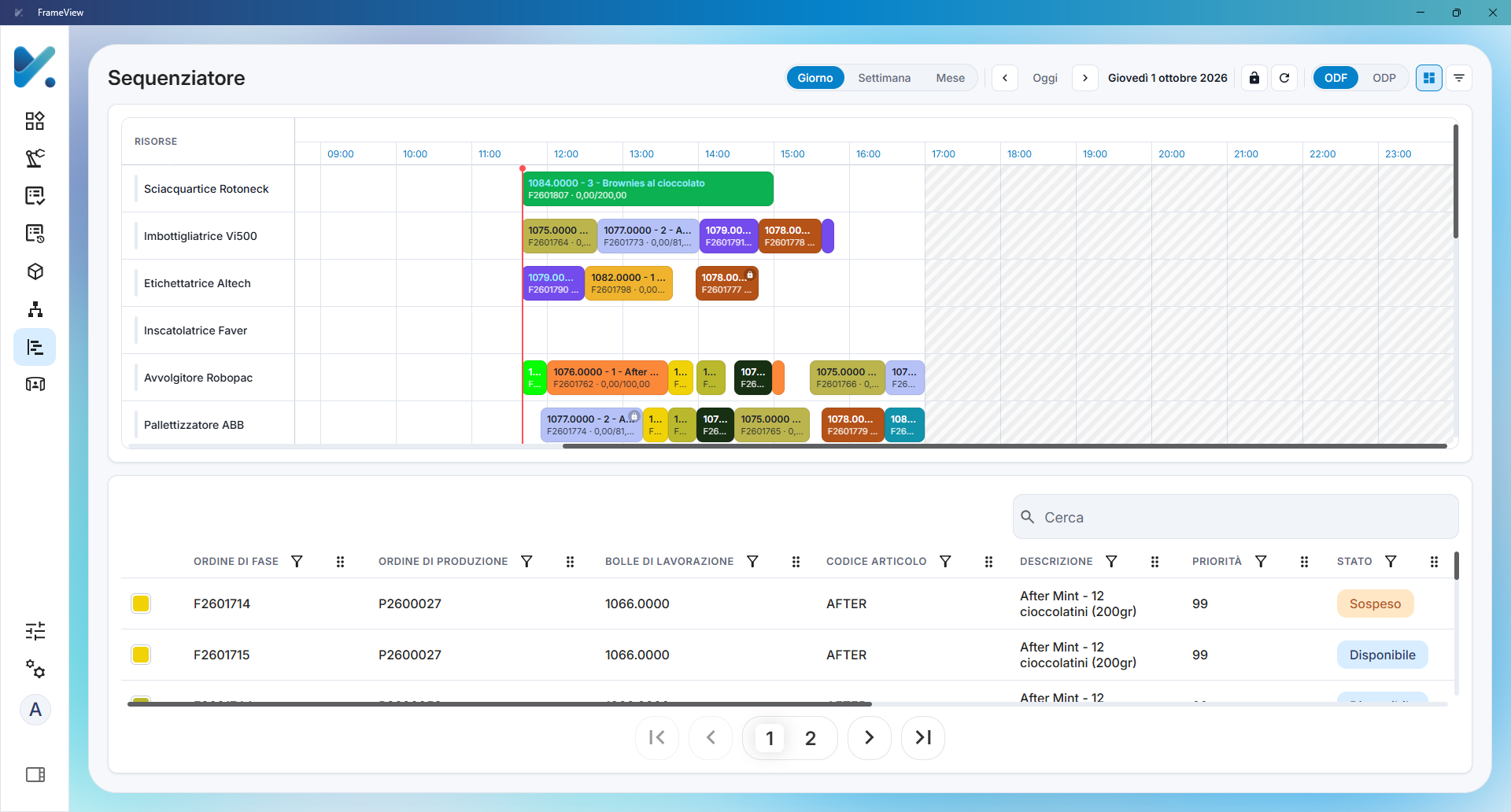Open filter for Ordine di Fase column
Image resolution: width=1511 pixels, height=812 pixels.
click(297, 561)
